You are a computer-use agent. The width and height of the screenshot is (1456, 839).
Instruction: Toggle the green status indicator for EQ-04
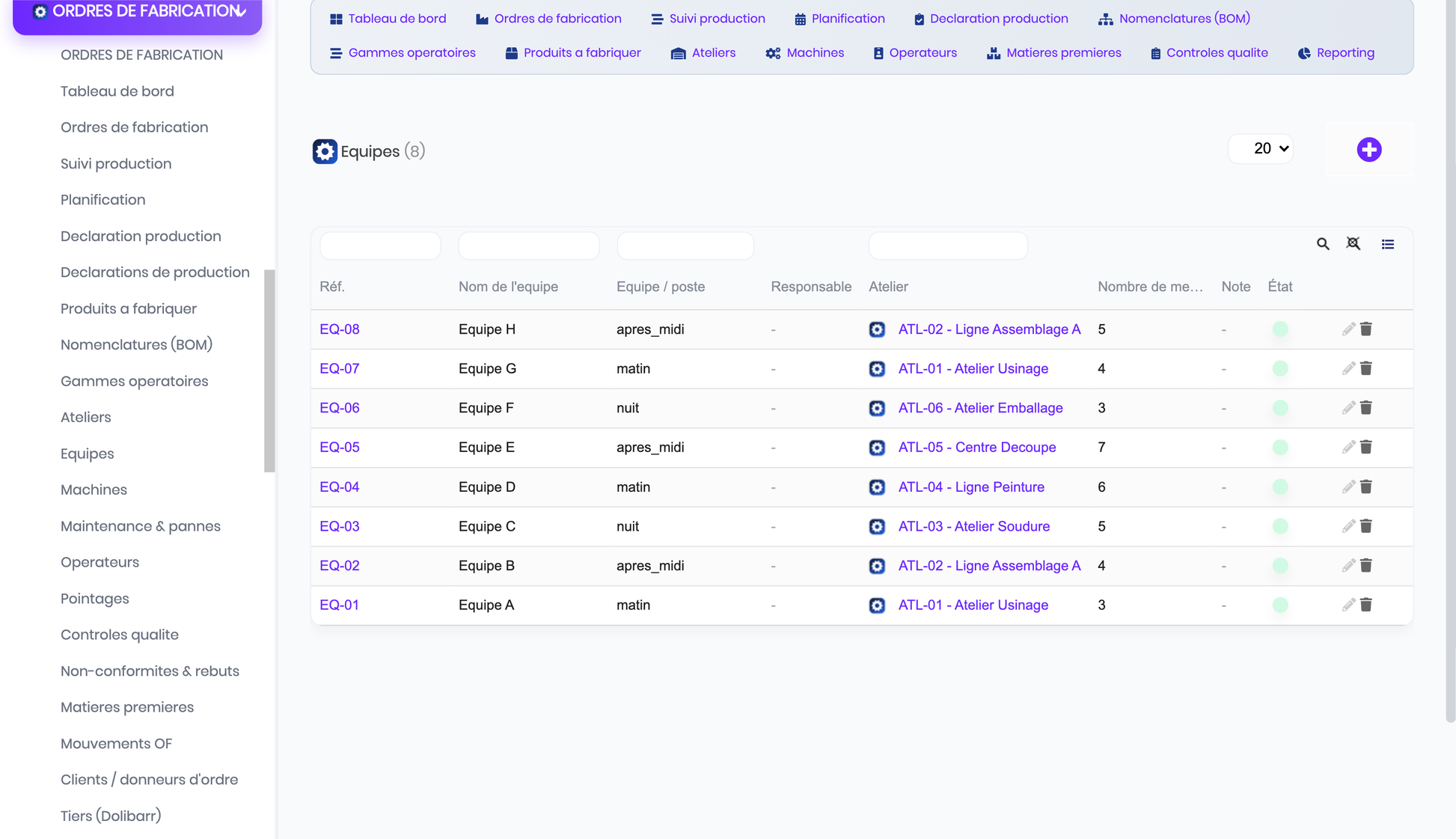pyautogui.click(x=1280, y=487)
